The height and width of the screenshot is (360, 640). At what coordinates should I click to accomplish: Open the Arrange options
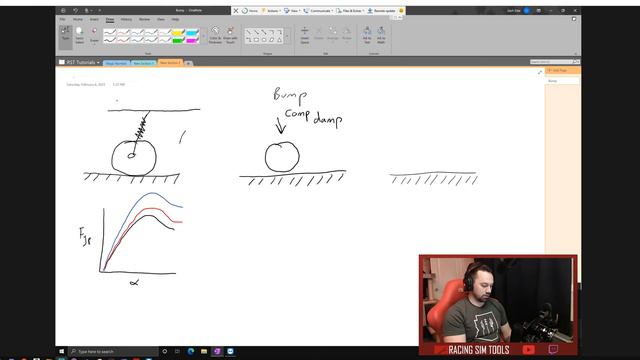[x=333, y=34]
